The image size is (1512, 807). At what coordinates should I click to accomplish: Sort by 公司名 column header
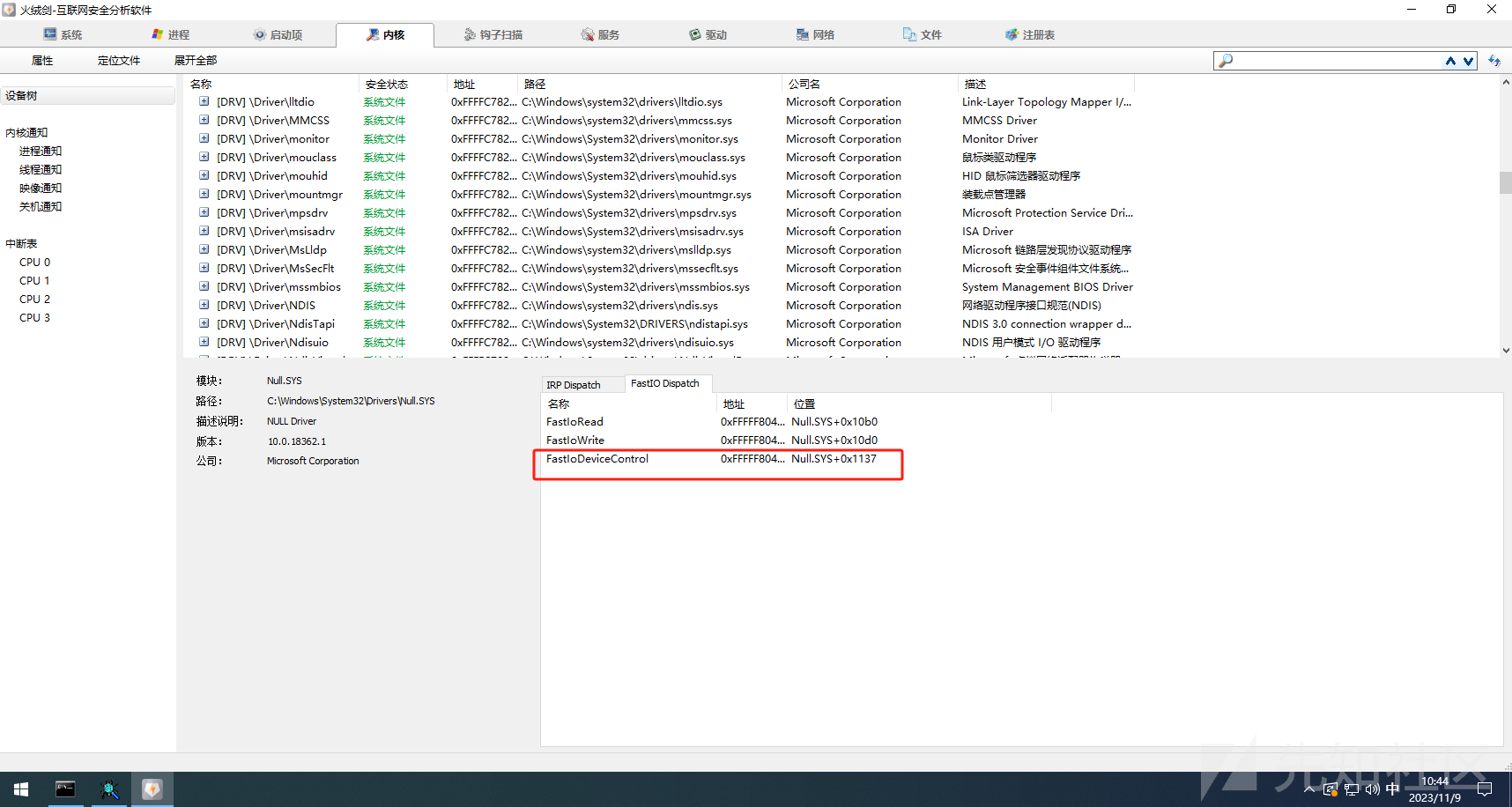[x=870, y=85]
